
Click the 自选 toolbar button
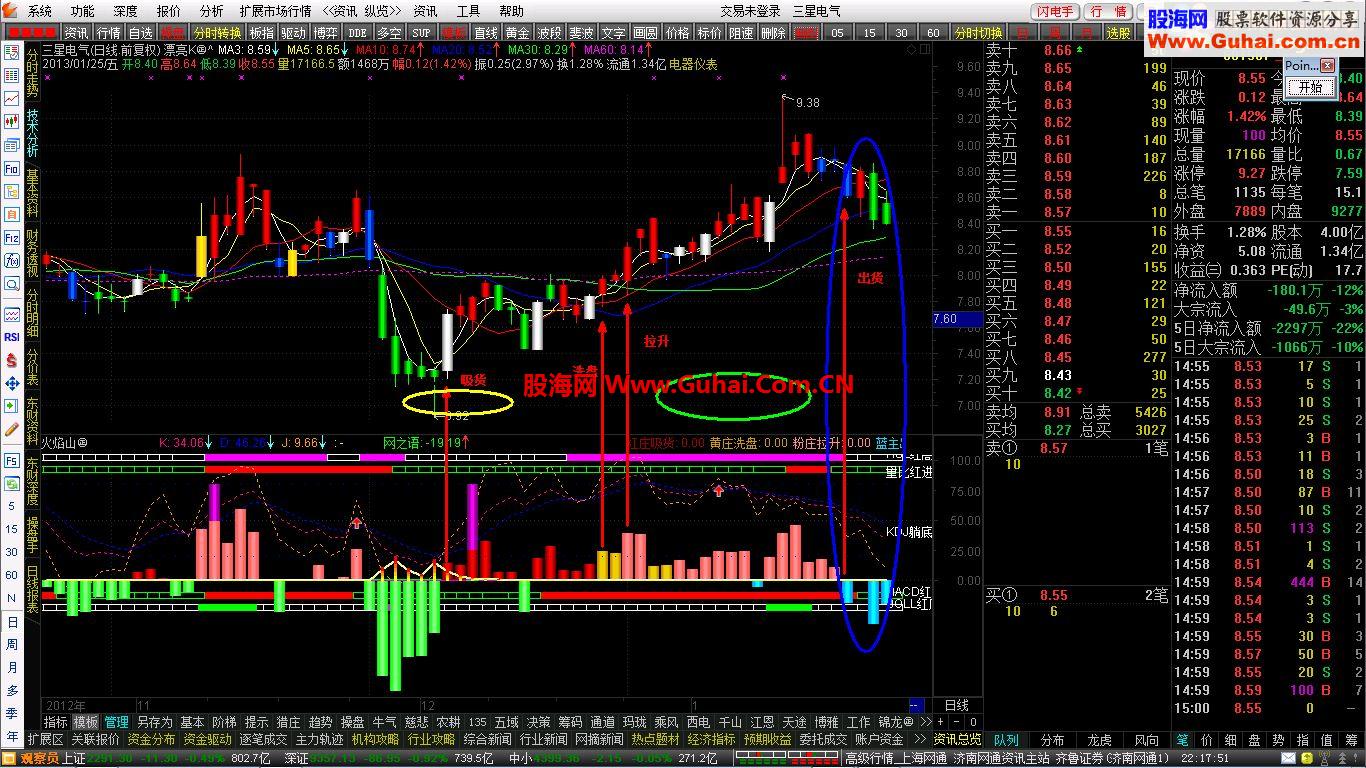click(140, 32)
